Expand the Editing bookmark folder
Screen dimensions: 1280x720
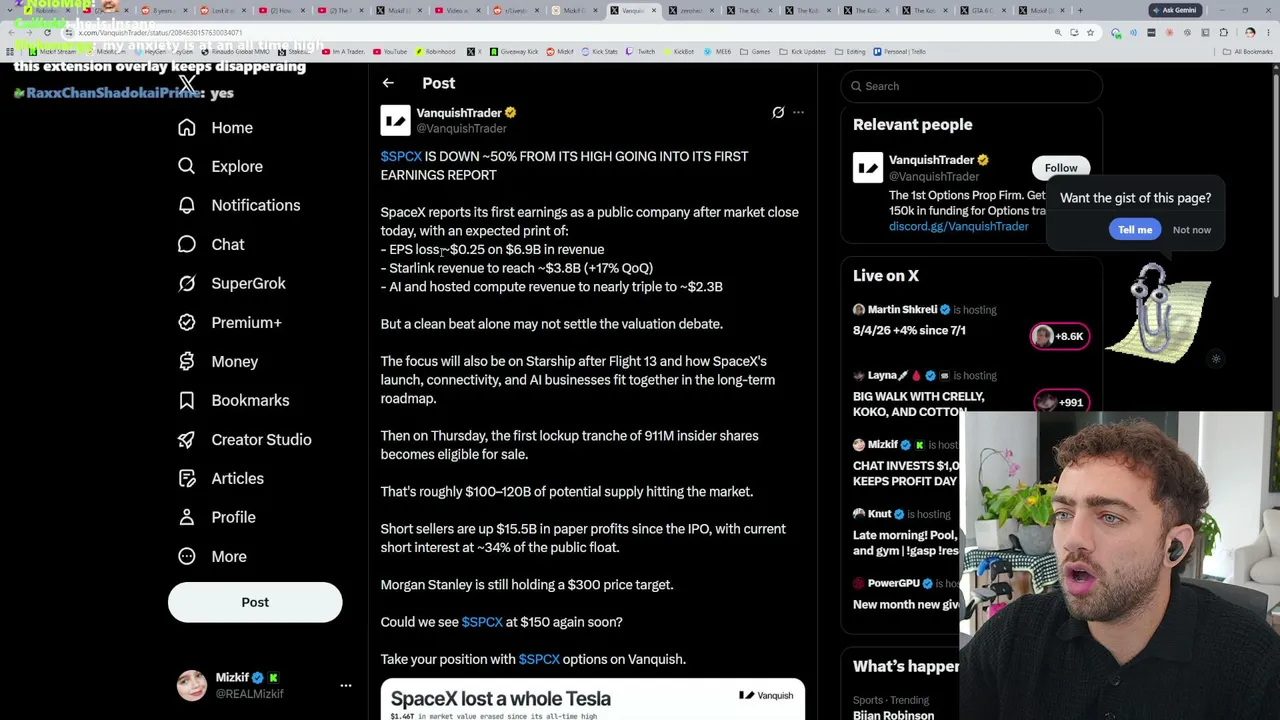[x=851, y=52]
